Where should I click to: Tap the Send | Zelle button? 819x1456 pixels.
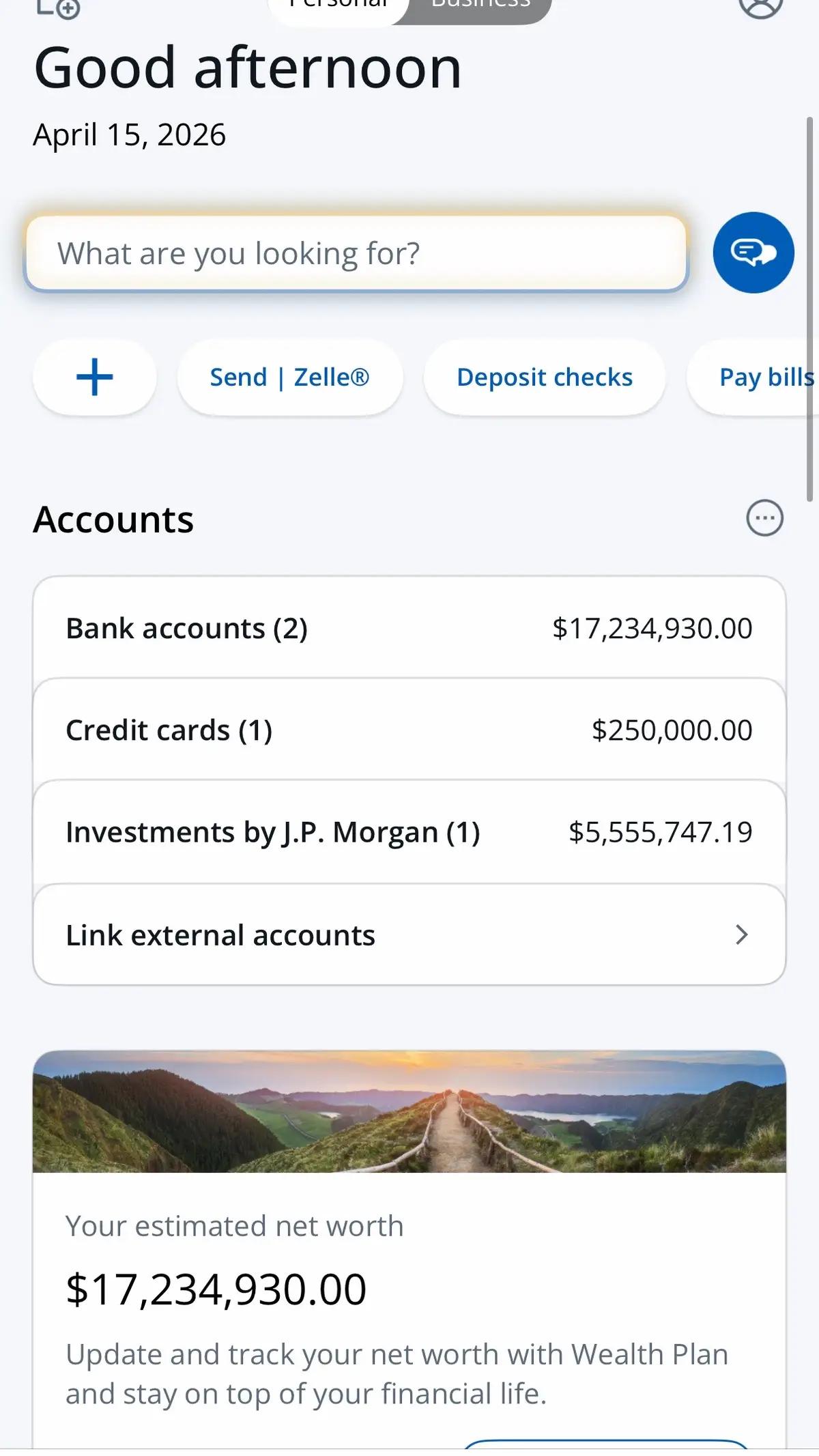pyautogui.click(x=289, y=377)
